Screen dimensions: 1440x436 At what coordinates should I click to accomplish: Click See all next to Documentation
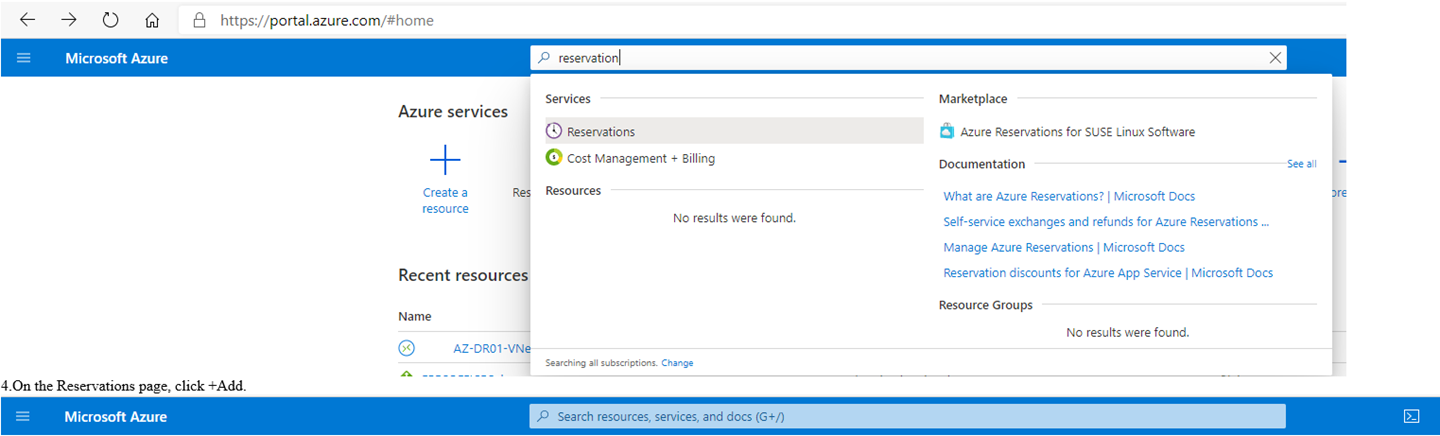pos(1302,164)
